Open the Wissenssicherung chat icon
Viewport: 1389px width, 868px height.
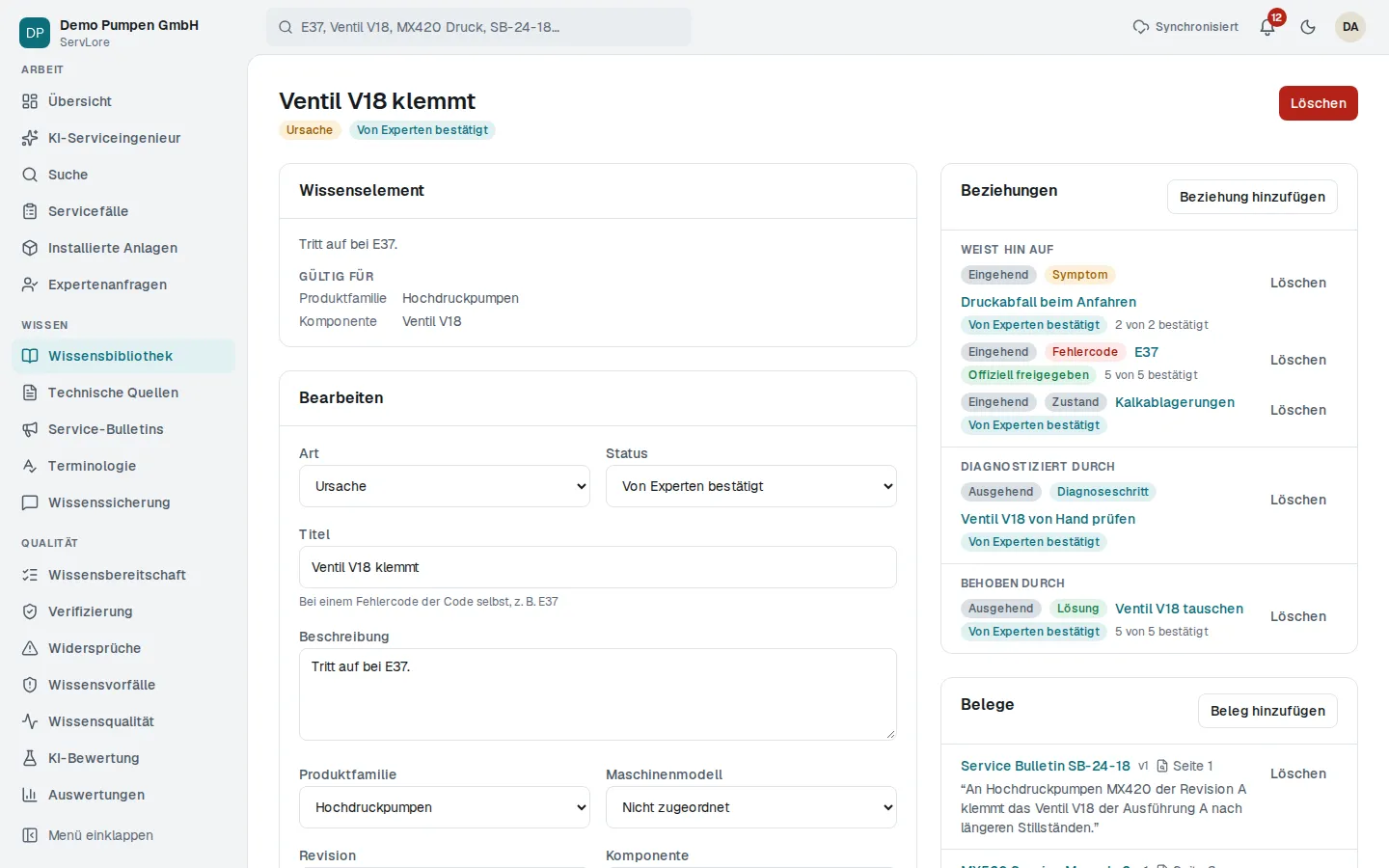click(x=30, y=502)
